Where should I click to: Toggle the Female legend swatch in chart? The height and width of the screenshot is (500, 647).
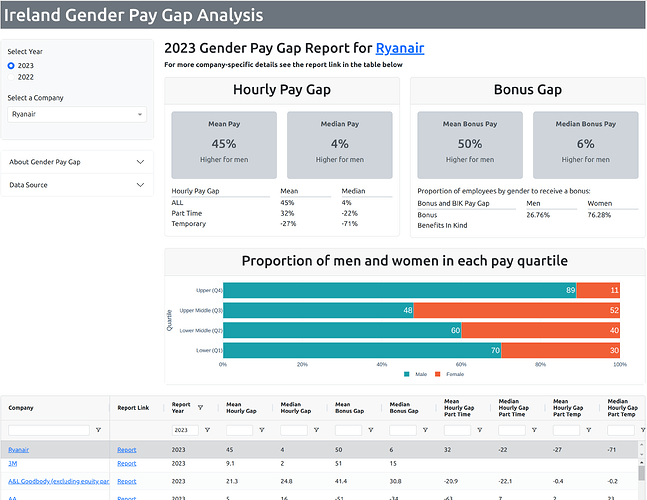(x=438, y=374)
